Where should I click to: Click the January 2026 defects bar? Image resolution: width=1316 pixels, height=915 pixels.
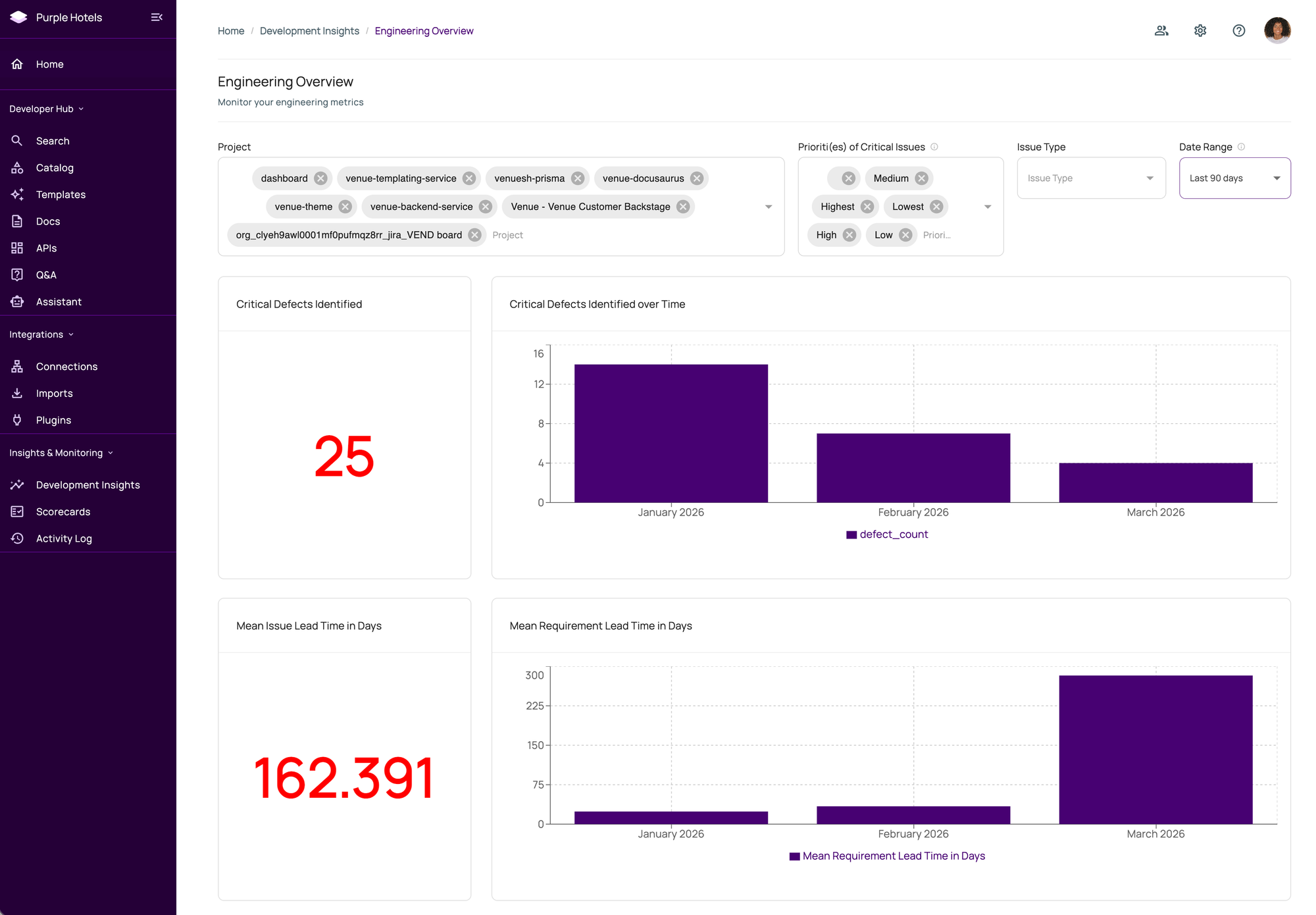point(671,433)
